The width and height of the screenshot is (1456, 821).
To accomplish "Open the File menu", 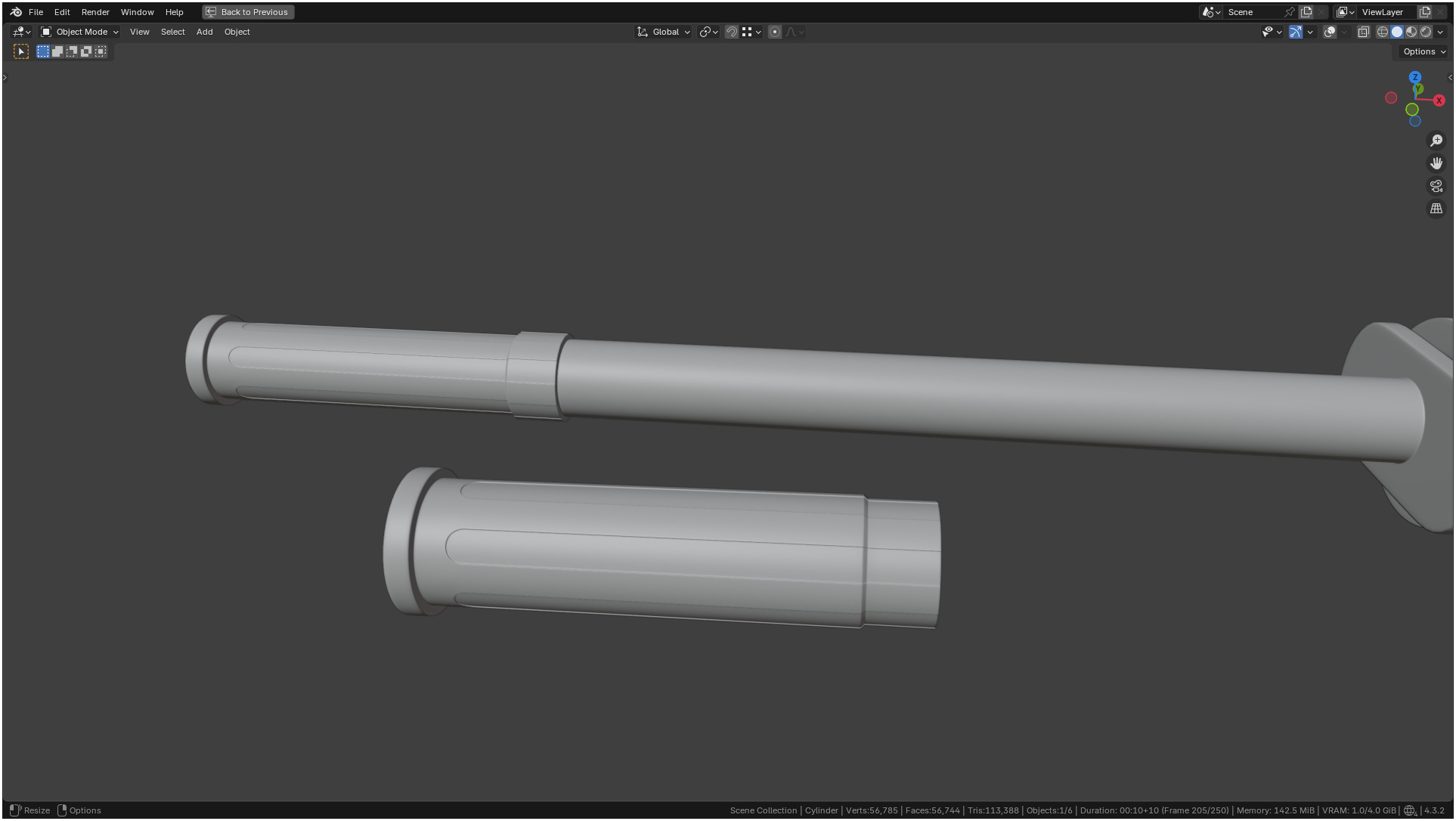I will click(36, 12).
